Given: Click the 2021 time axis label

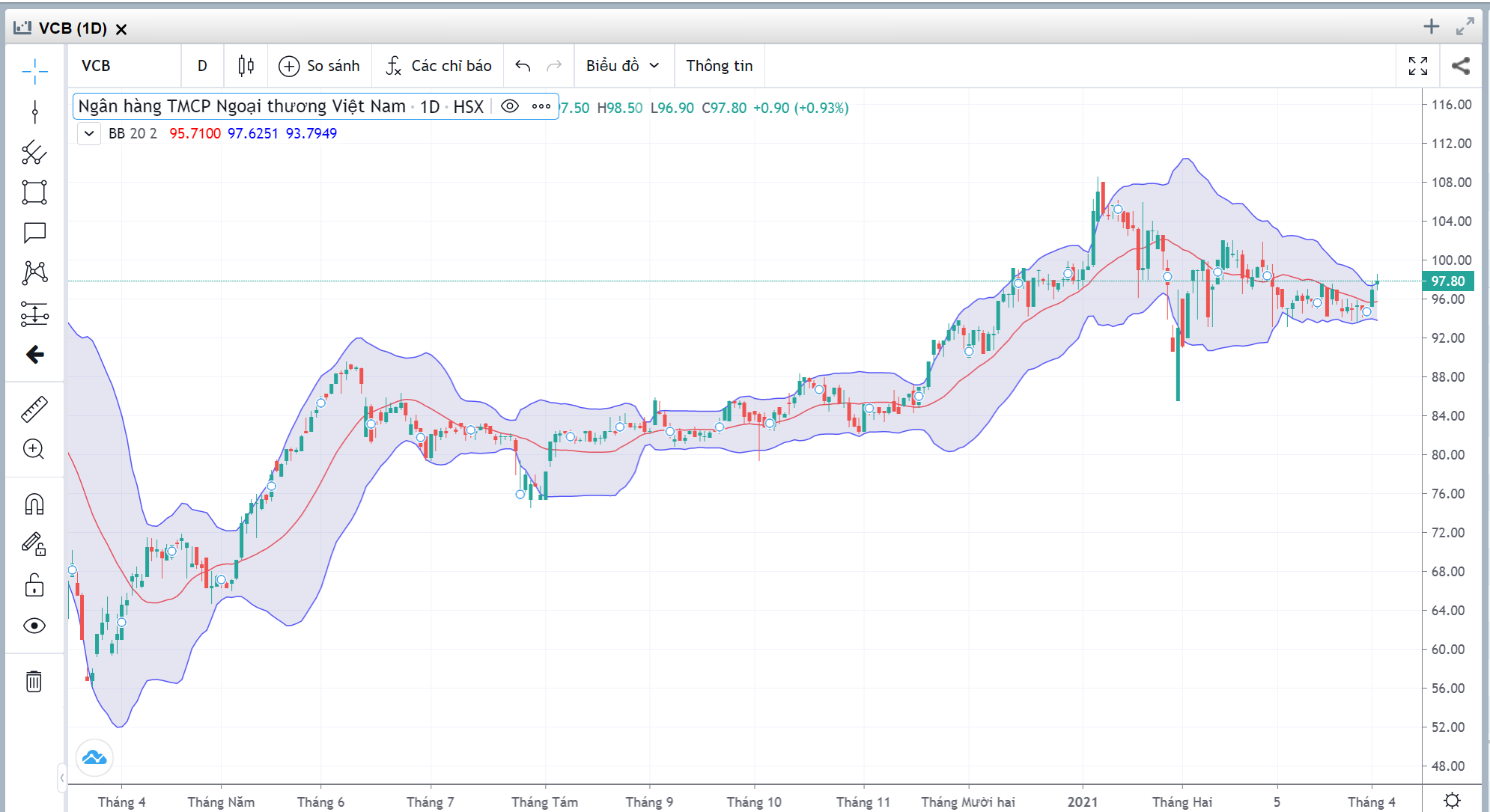Looking at the screenshot, I should [1082, 802].
